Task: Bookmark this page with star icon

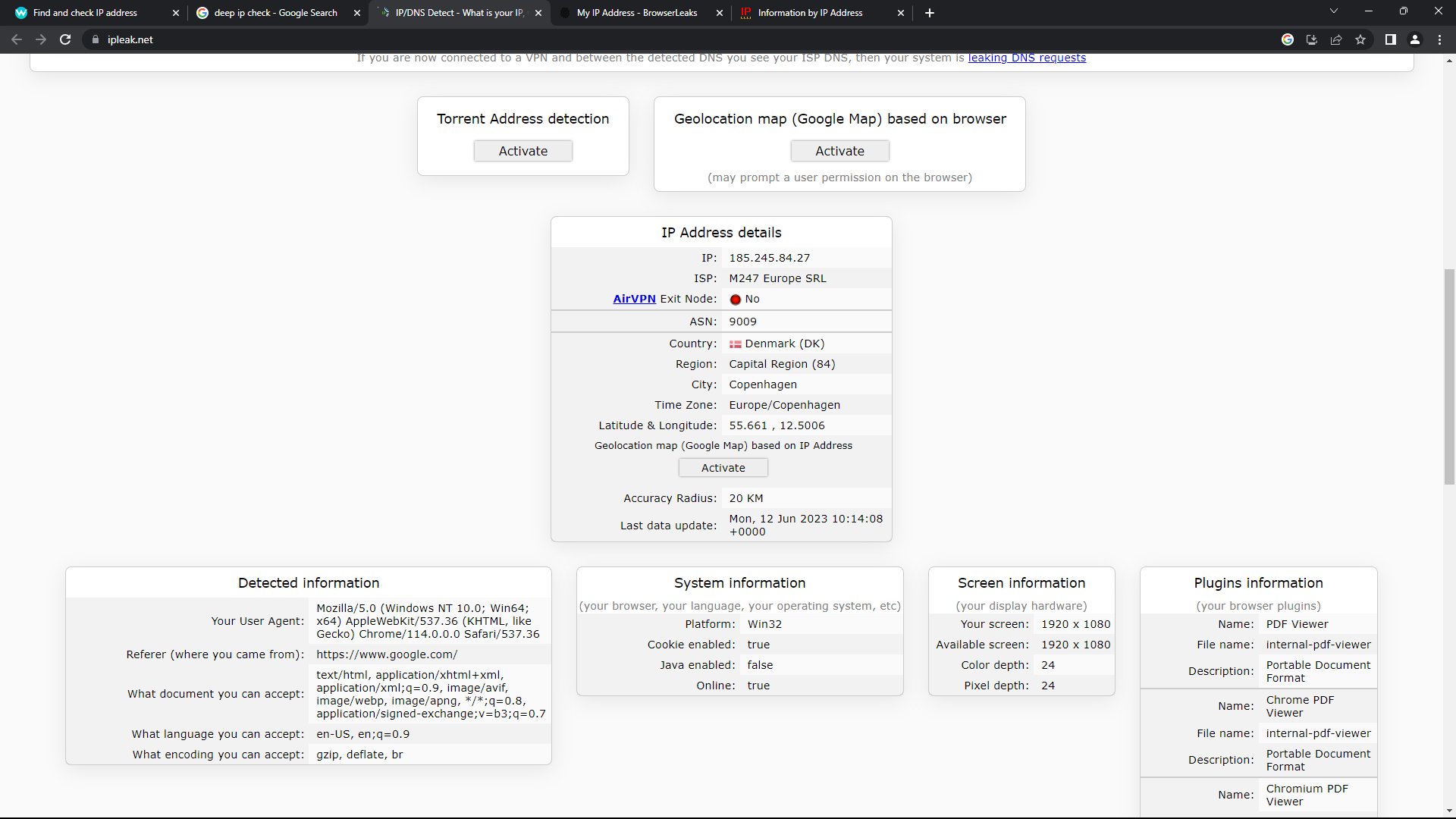Action: click(x=1360, y=39)
